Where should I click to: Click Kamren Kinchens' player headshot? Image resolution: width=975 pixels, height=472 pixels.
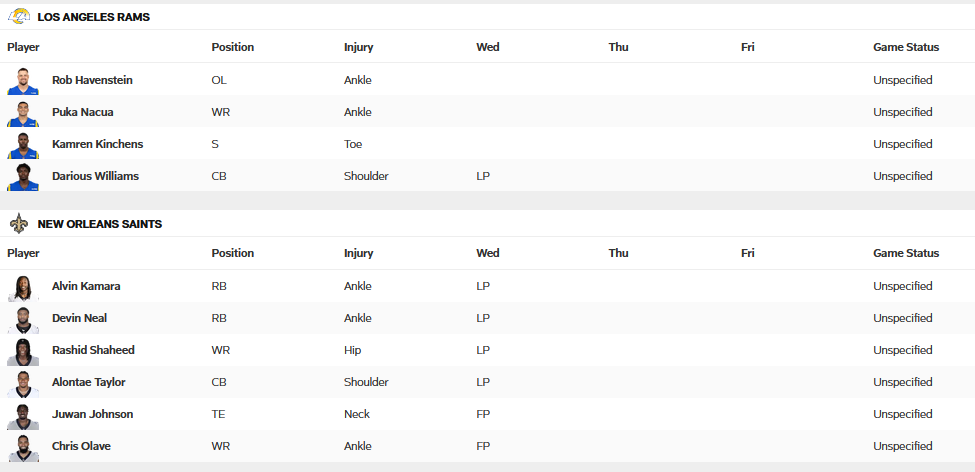click(x=23, y=144)
